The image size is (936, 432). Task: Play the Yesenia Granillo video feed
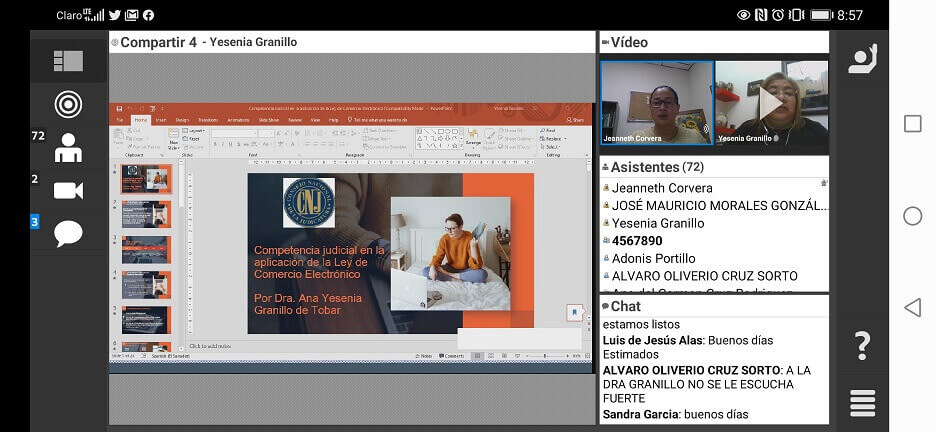[x=770, y=103]
